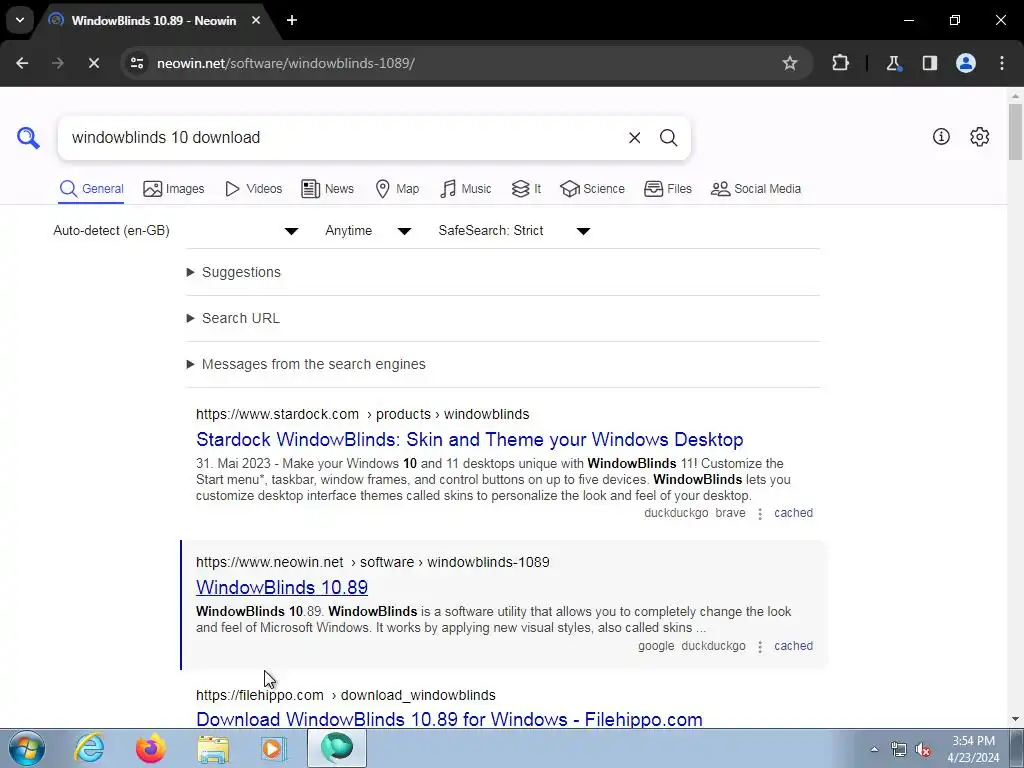Clear the search query with the X icon

[634, 138]
